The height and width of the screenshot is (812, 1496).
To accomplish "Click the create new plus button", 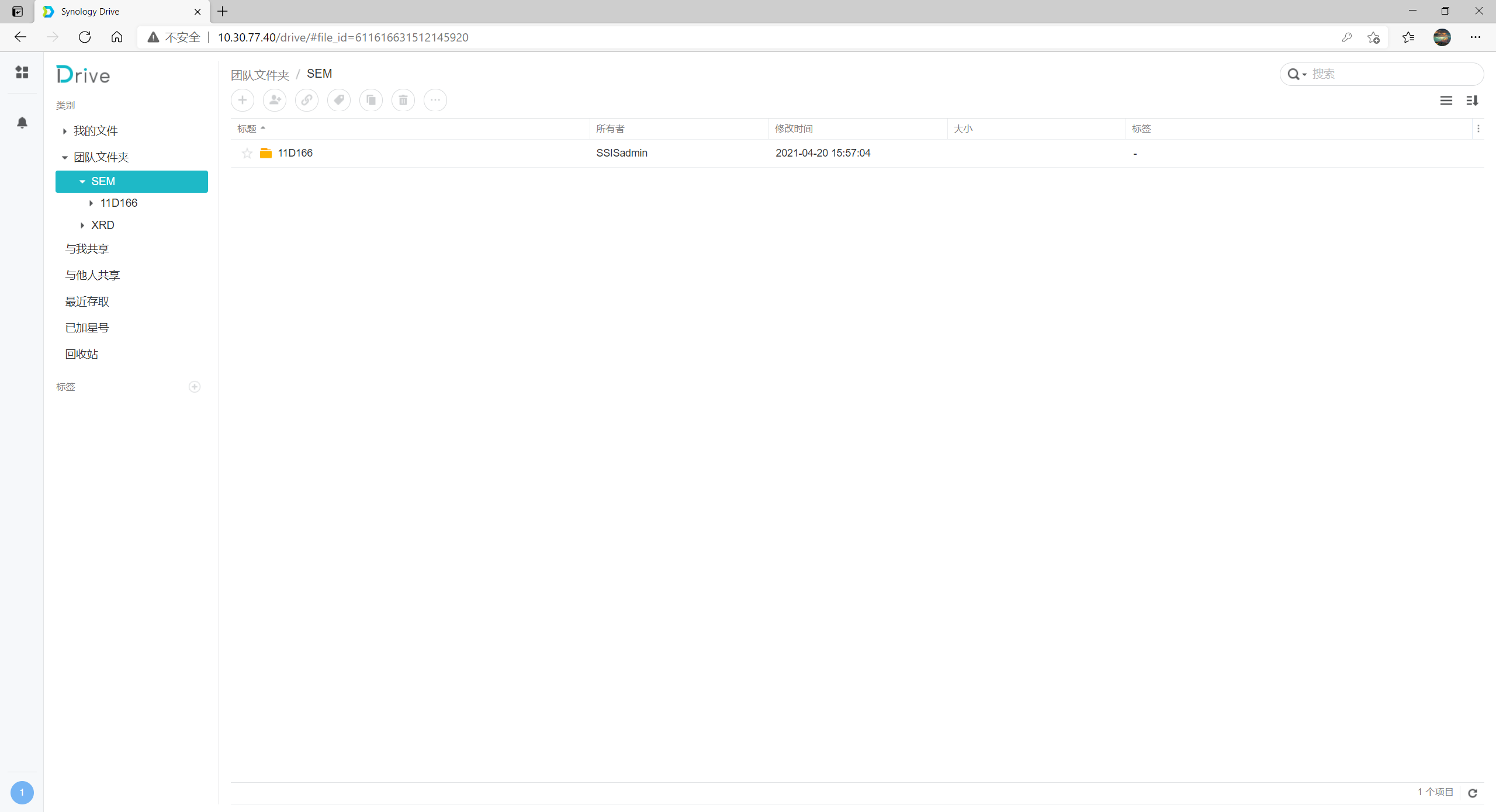I will 243,100.
